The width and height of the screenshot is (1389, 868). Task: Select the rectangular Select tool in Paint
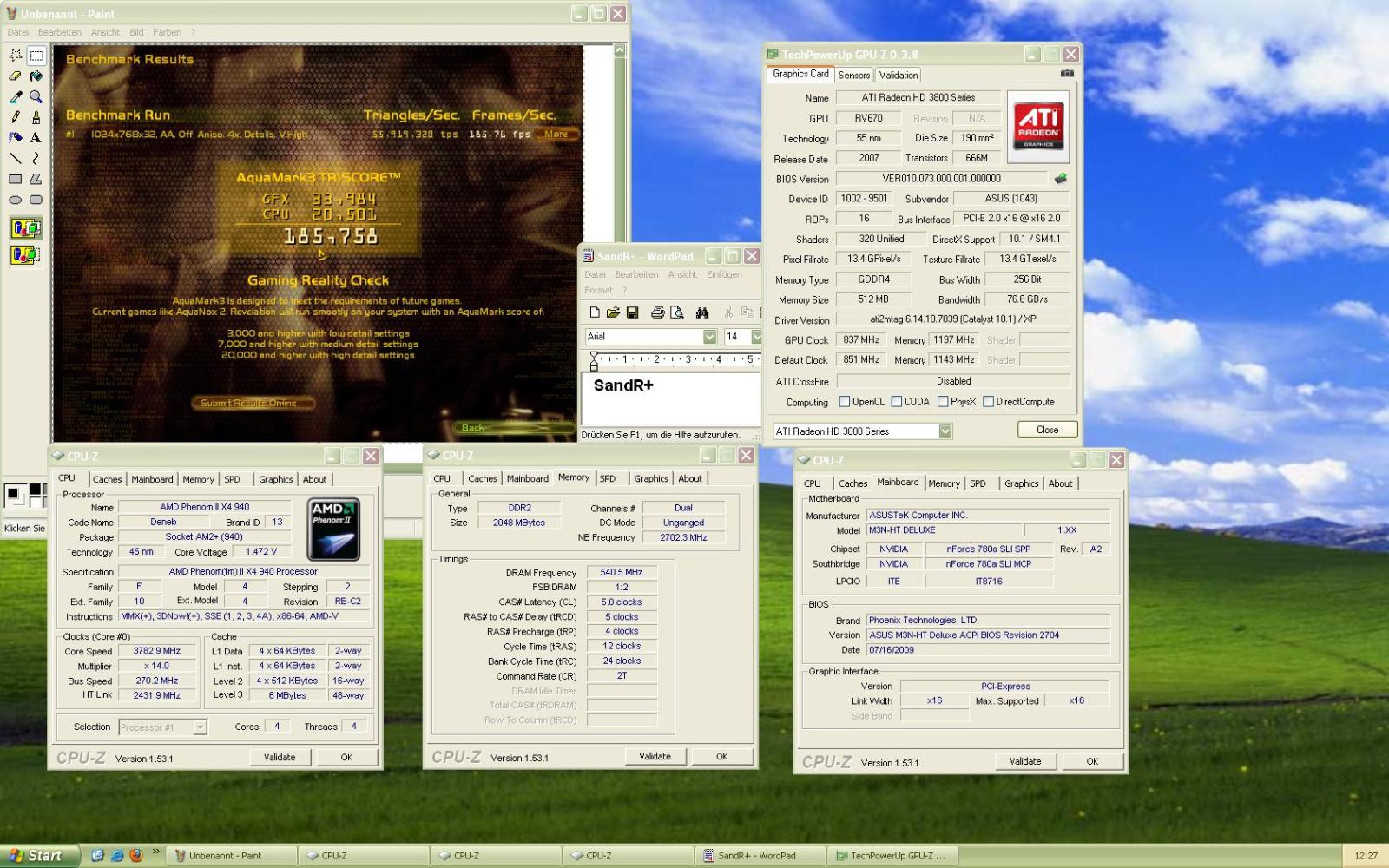click(x=36, y=56)
